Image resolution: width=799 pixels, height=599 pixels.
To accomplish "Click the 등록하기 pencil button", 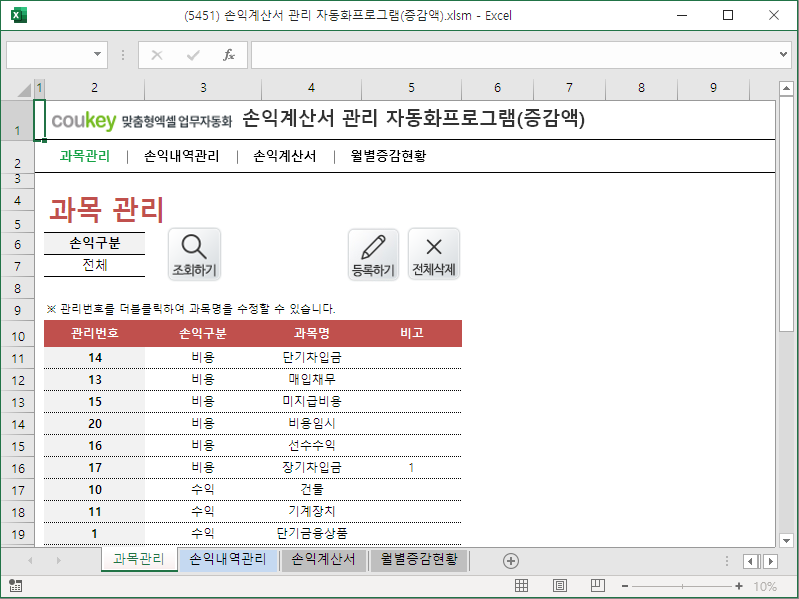I will click(x=373, y=254).
